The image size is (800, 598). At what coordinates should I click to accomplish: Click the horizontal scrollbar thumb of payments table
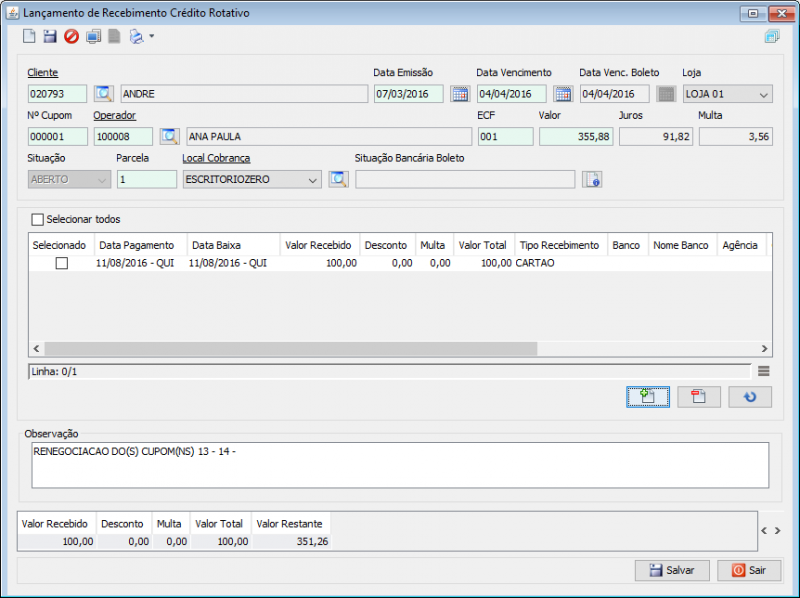[x=291, y=349]
